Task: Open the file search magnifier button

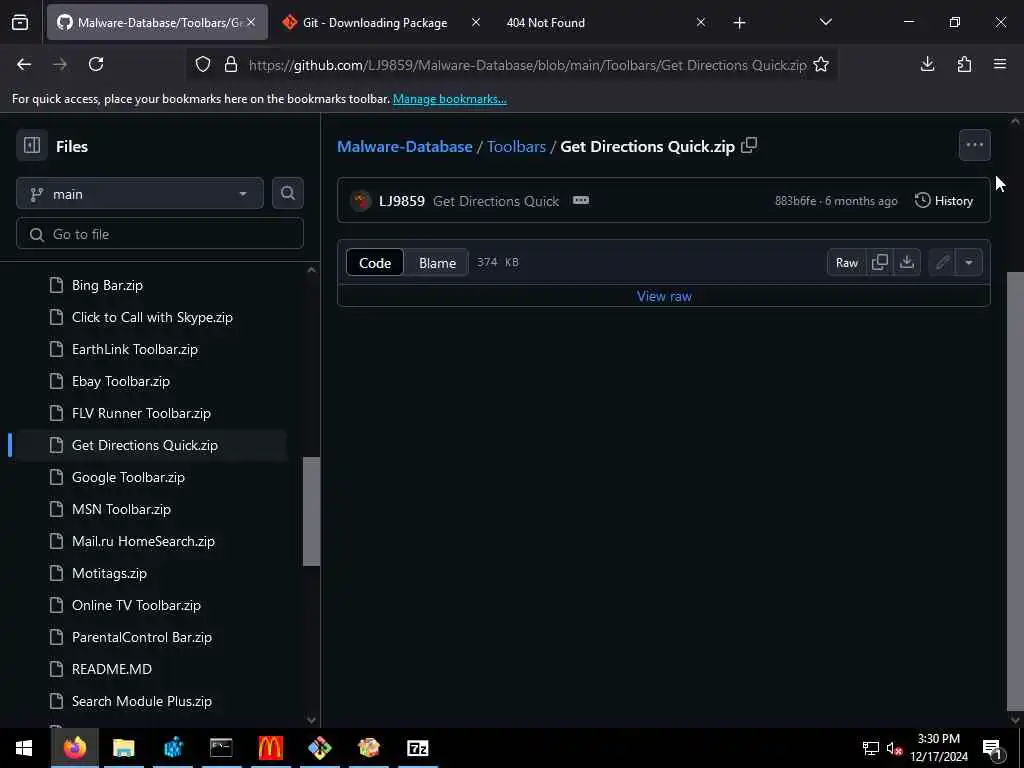Action: click(x=287, y=193)
